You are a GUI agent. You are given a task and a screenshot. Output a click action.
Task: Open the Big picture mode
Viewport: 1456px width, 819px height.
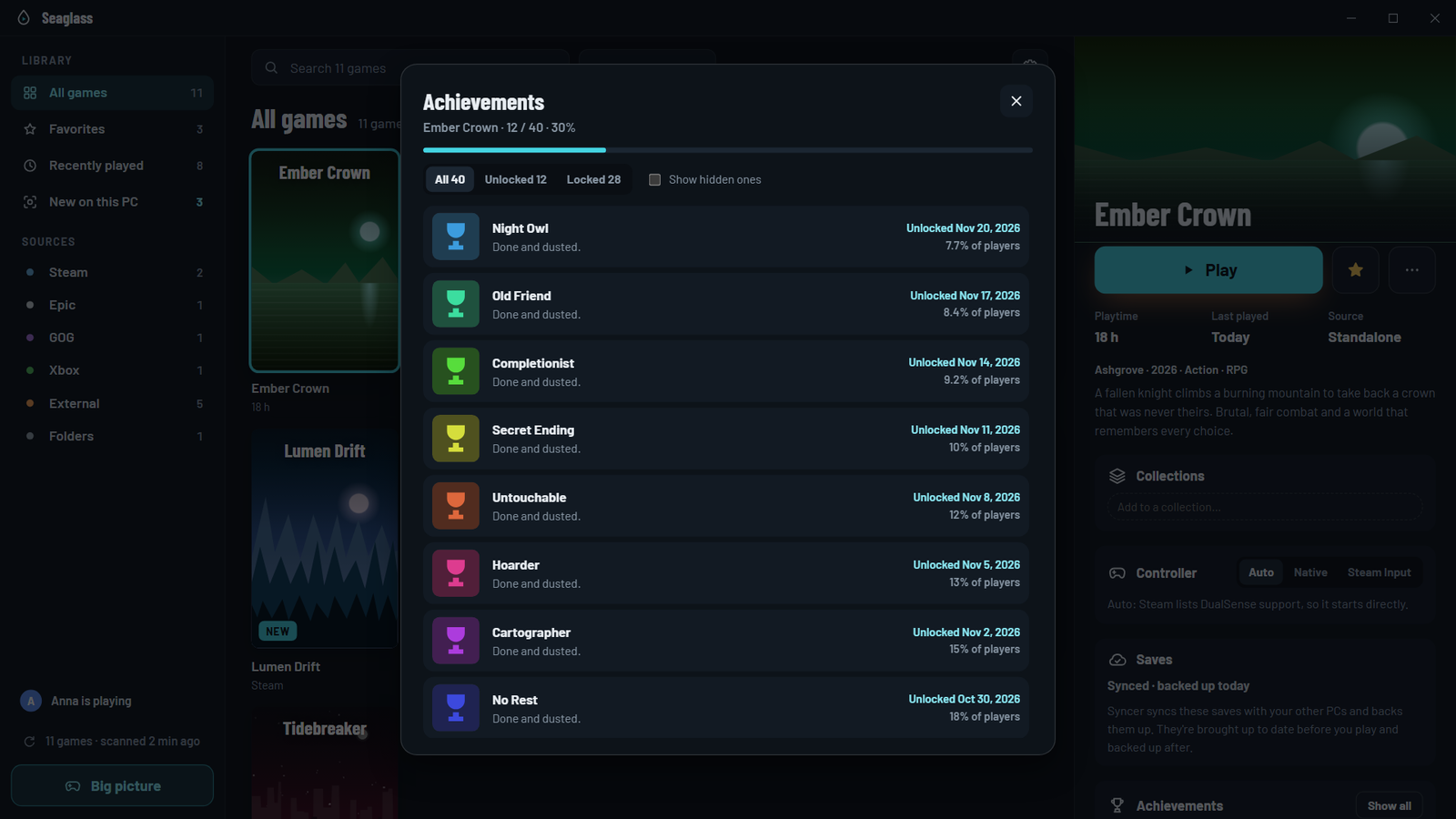[x=112, y=785]
